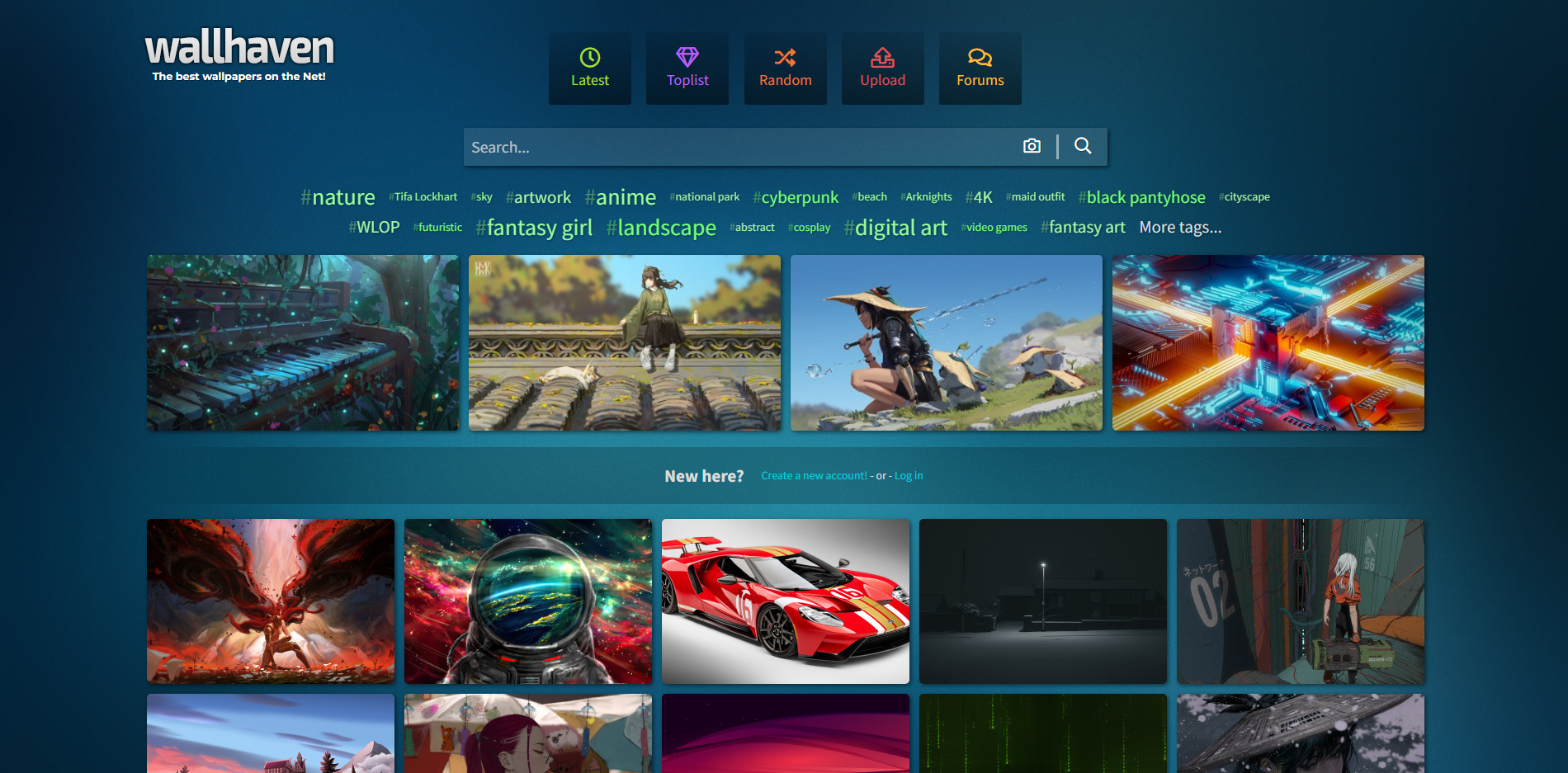Image resolution: width=1568 pixels, height=773 pixels.
Task: Open the red sports car wallpaper
Action: 786,601
